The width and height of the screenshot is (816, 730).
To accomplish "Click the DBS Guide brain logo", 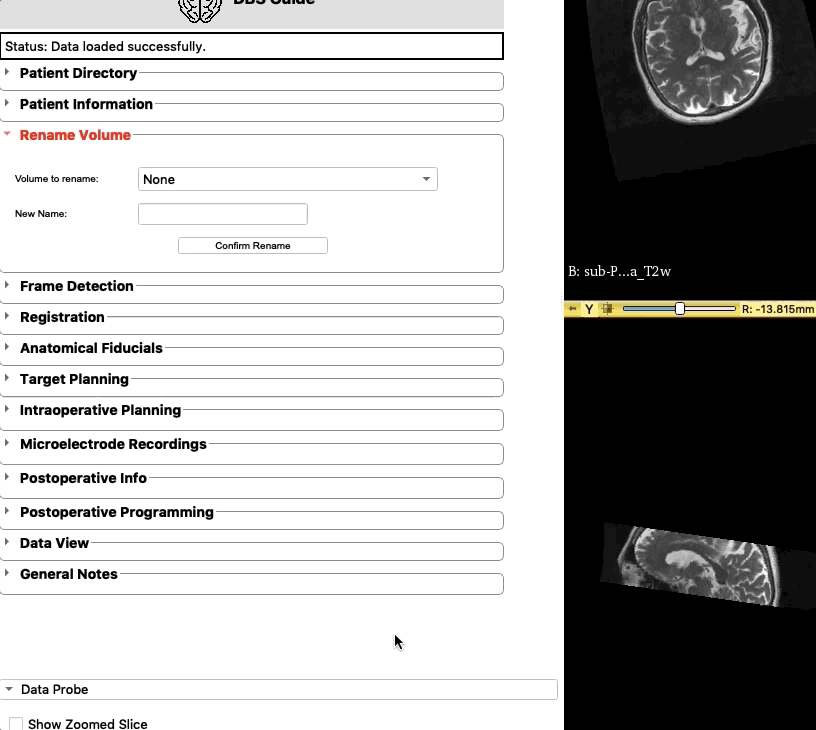I will pyautogui.click(x=200, y=10).
